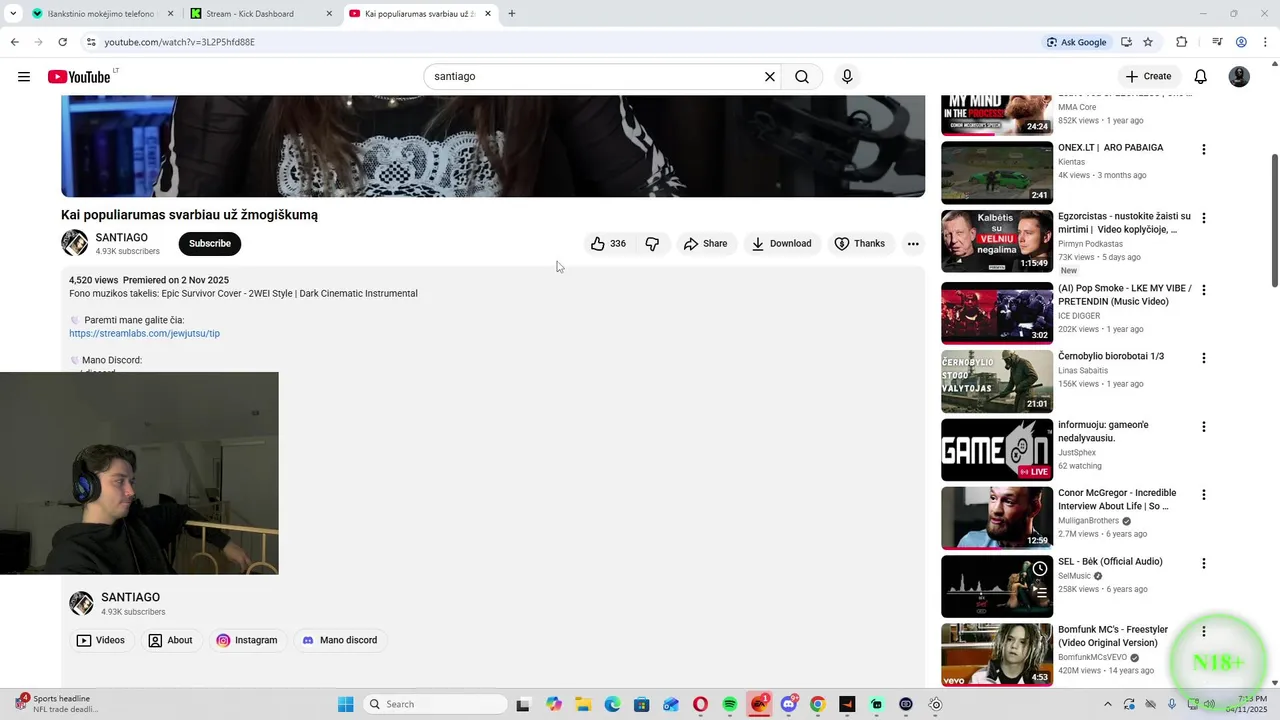Open the Create button
This screenshot has width=1280, height=720.
click(x=1148, y=77)
